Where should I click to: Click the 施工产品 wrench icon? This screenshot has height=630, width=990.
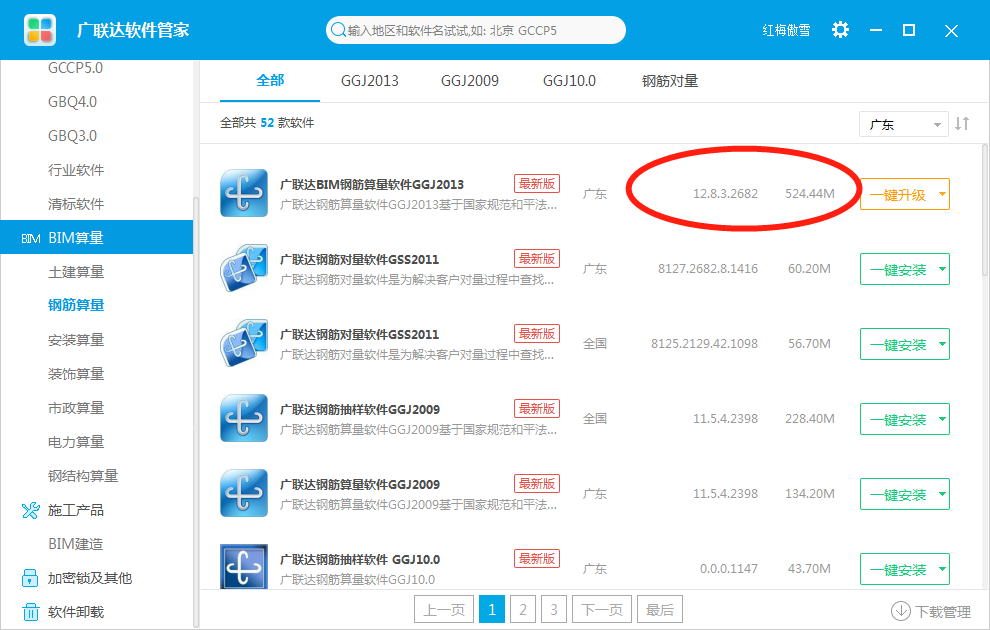(x=30, y=510)
